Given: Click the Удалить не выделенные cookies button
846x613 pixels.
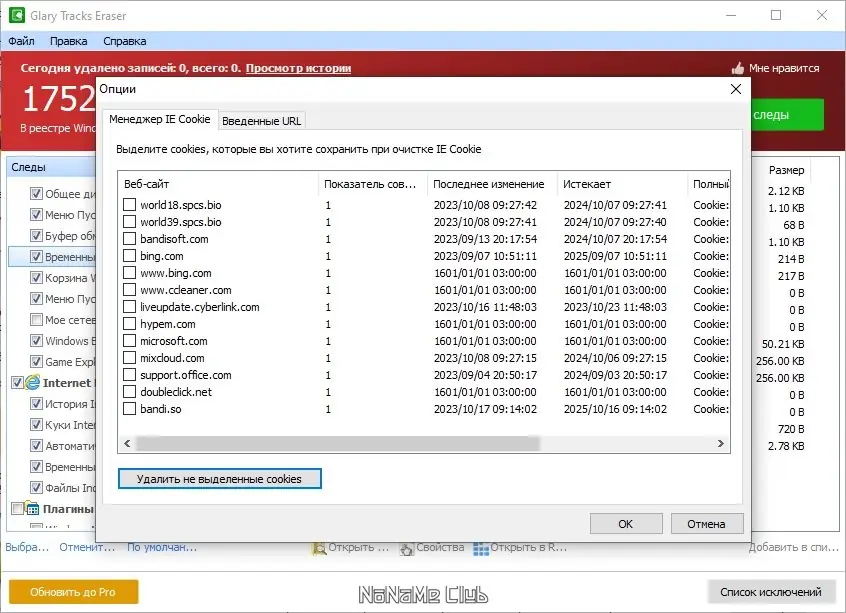Looking at the screenshot, I should 220,479.
